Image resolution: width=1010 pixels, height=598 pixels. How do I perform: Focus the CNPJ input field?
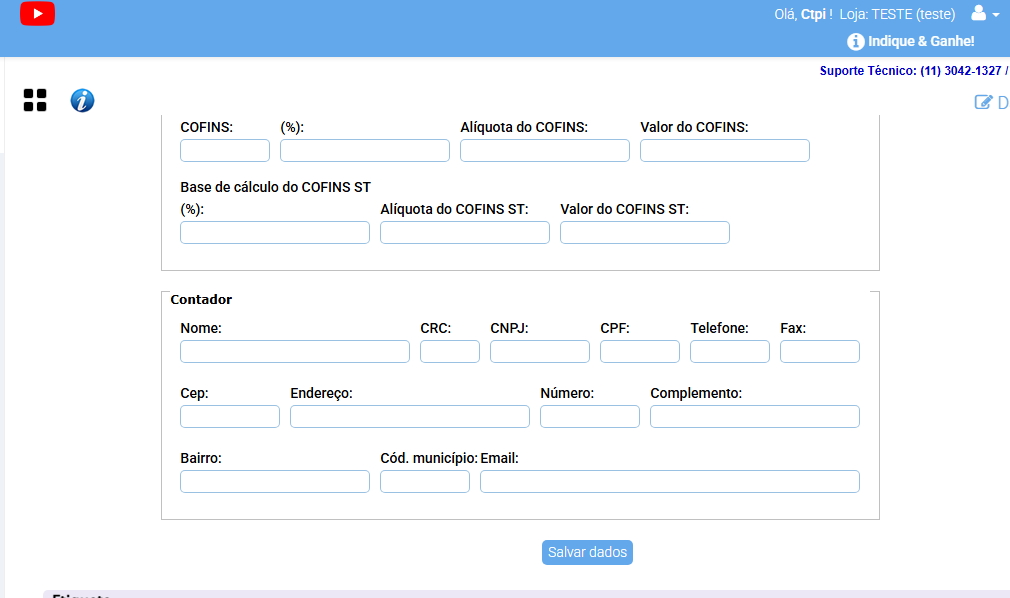click(539, 351)
